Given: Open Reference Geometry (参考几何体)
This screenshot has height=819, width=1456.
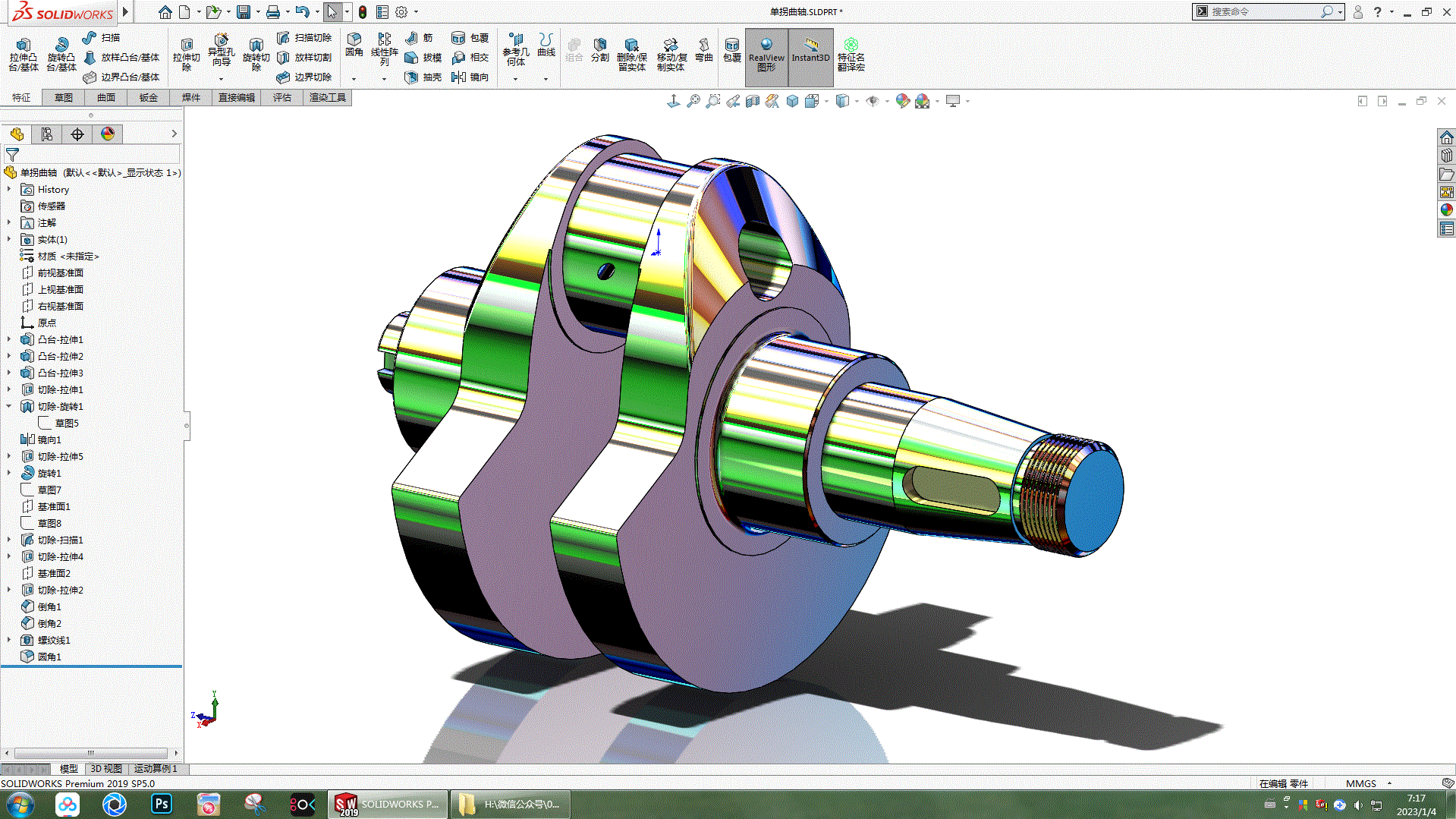Looking at the screenshot, I should coord(515,49).
